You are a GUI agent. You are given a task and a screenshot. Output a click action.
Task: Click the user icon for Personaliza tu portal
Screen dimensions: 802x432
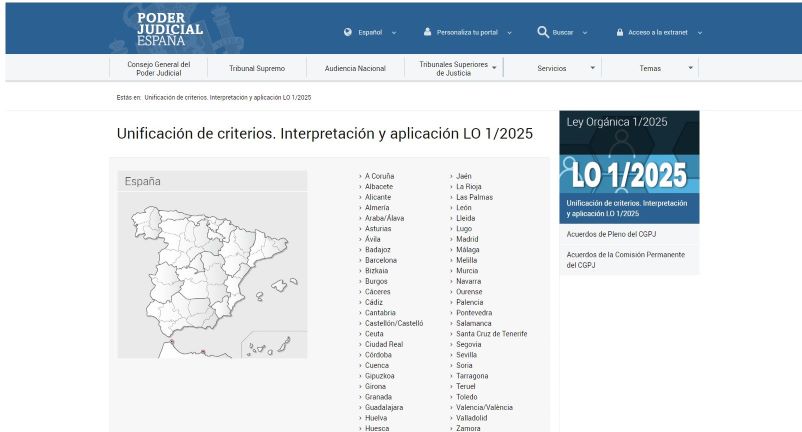pos(427,32)
